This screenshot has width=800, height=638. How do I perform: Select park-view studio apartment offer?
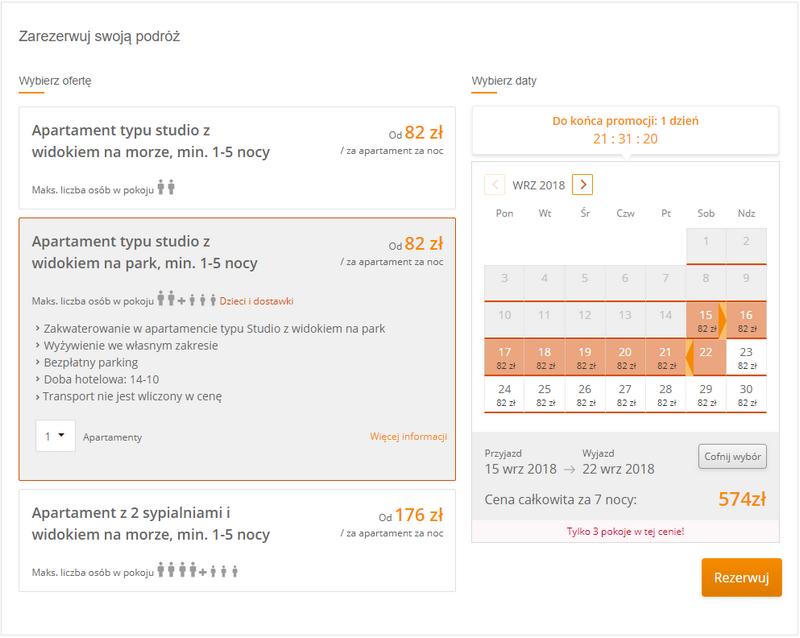(237, 349)
